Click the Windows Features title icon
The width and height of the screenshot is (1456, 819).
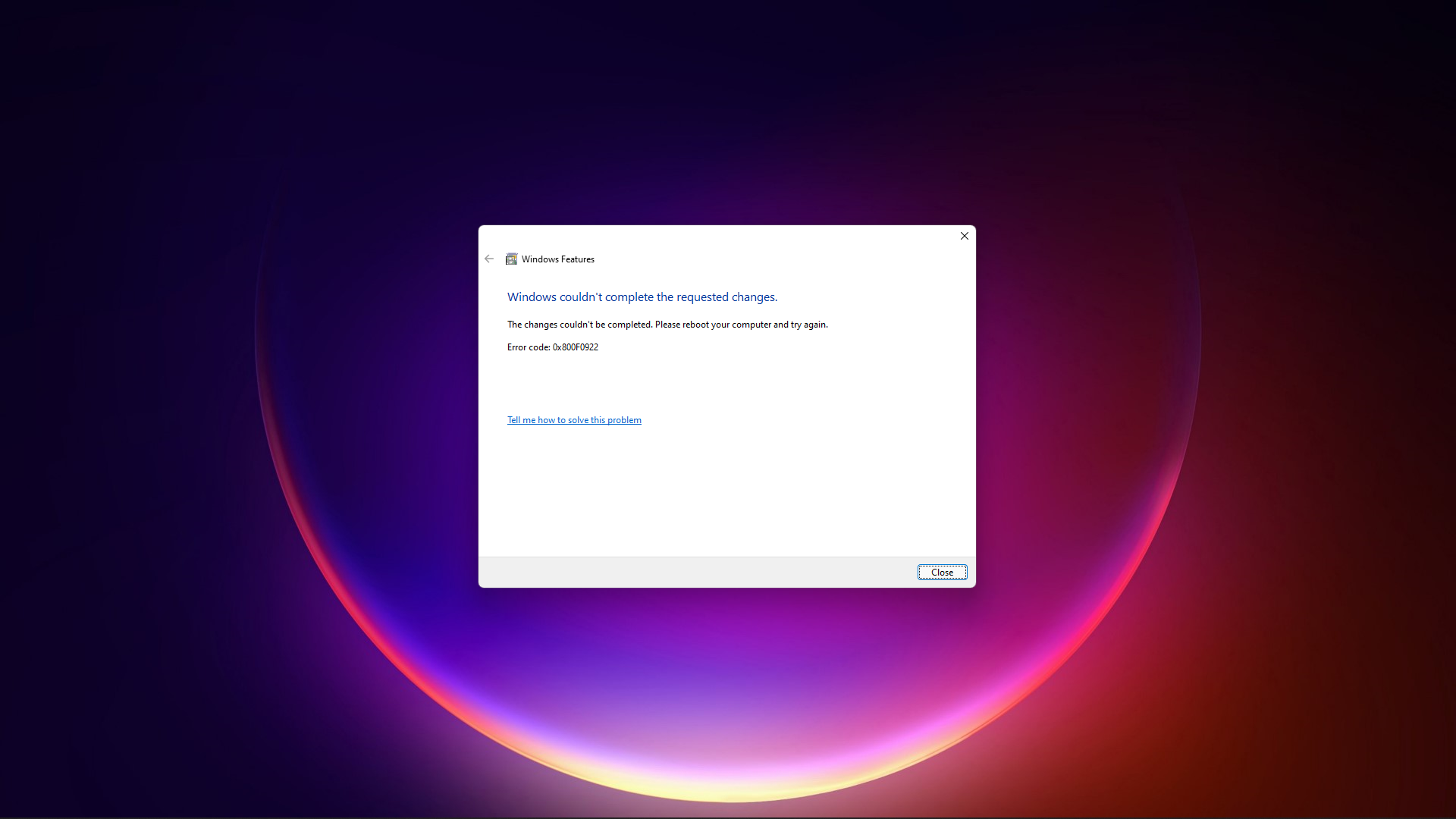tap(512, 259)
